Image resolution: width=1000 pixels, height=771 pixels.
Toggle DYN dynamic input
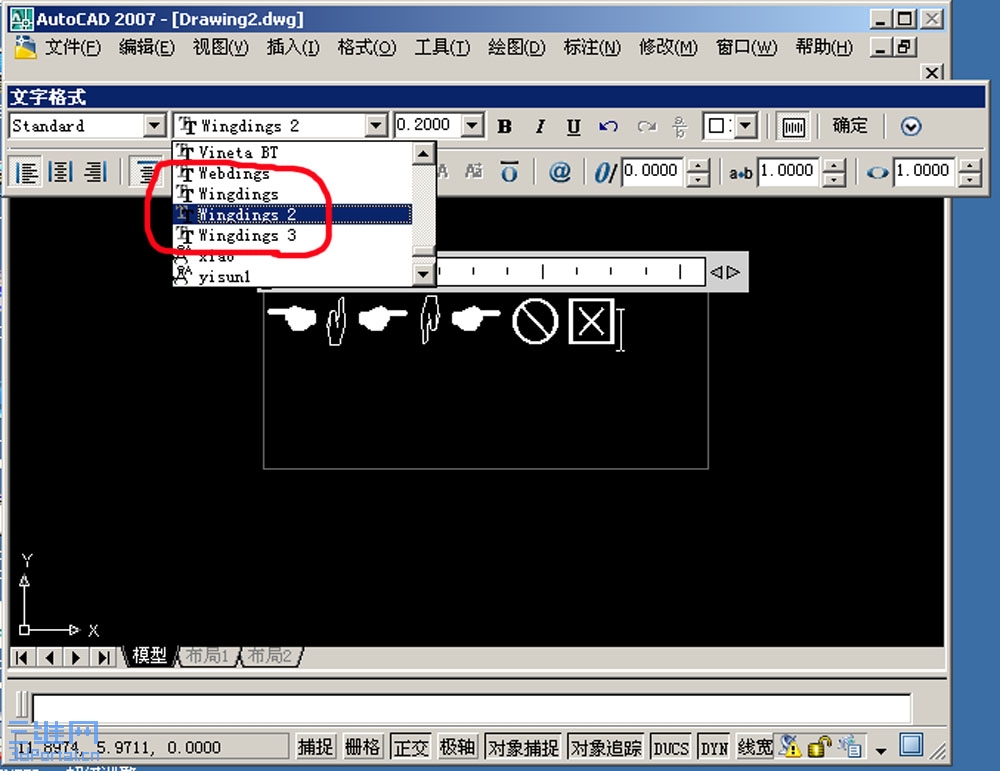(714, 747)
